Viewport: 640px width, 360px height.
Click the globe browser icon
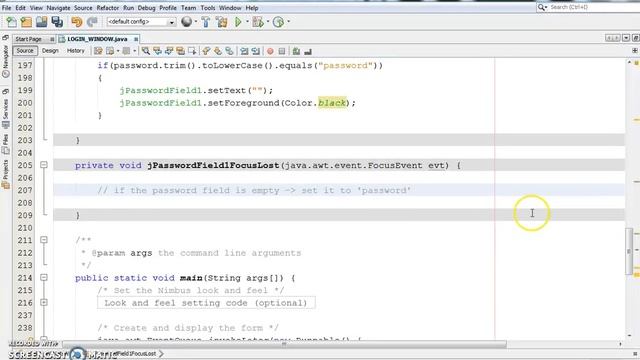pos(187,22)
